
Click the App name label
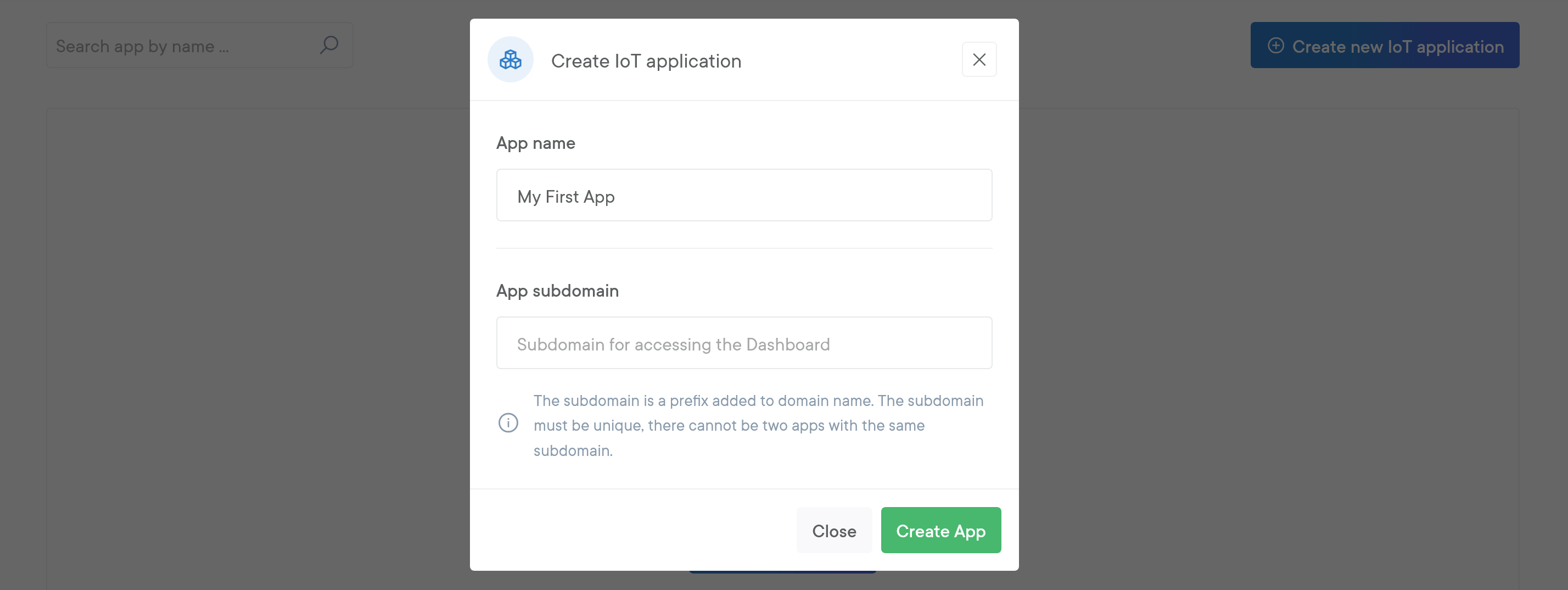tap(535, 143)
